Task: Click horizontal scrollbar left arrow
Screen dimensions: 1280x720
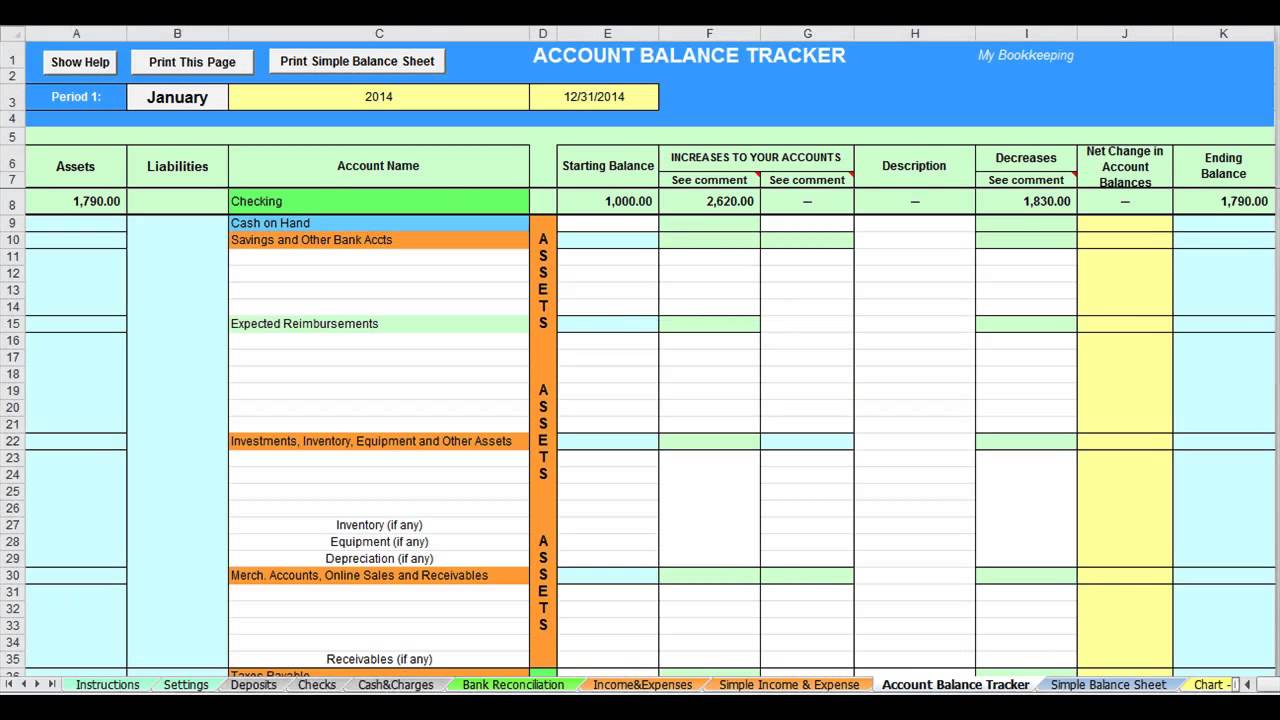Action: pos(1247,684)
